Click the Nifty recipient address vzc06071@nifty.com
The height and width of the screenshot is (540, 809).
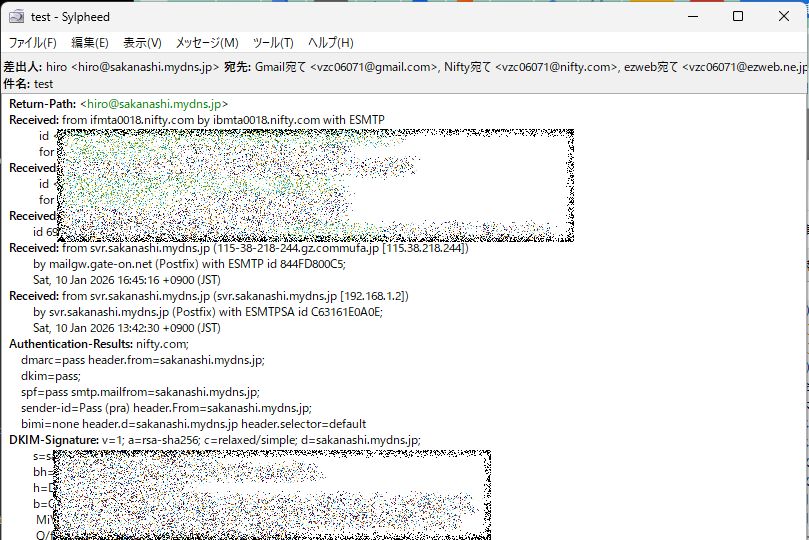point(557,67)
